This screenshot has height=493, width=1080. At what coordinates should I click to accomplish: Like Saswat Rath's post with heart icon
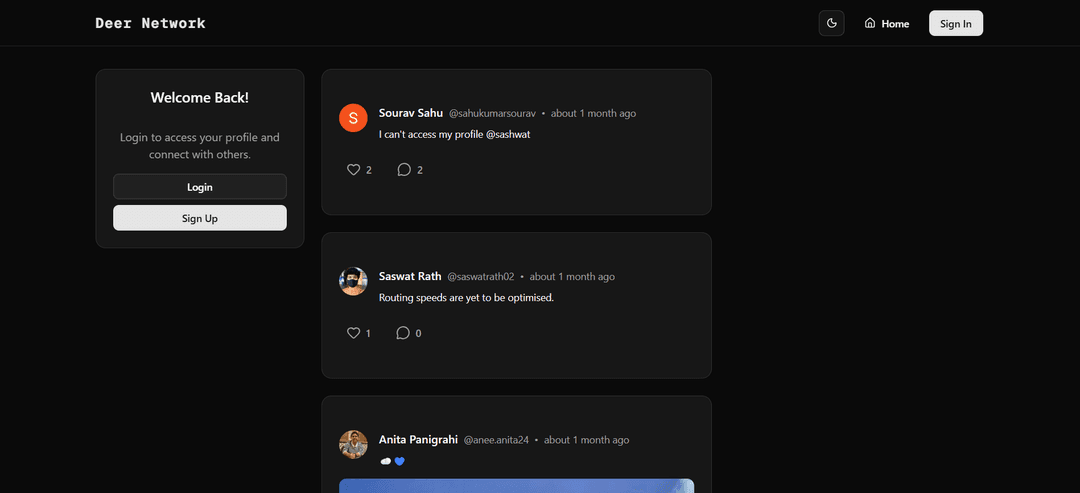pyautogui.click(x=353, y=333)
